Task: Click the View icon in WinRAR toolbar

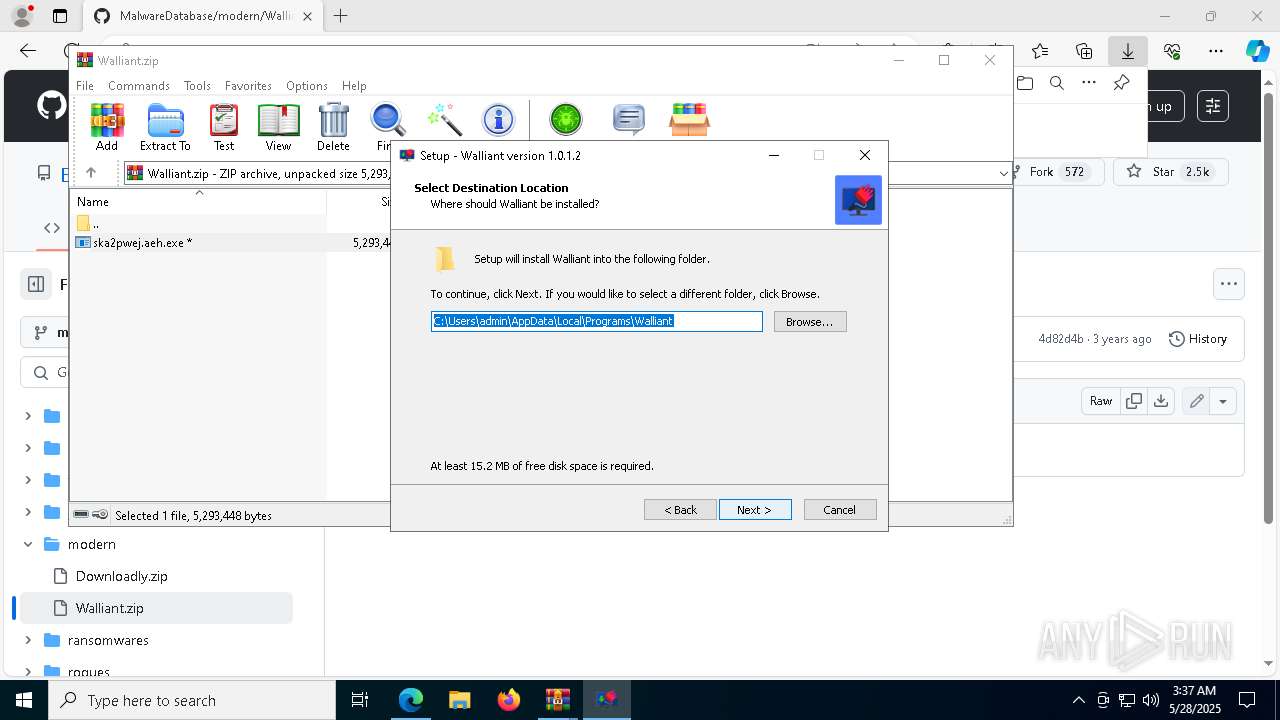Action: [x=278, y=127]
